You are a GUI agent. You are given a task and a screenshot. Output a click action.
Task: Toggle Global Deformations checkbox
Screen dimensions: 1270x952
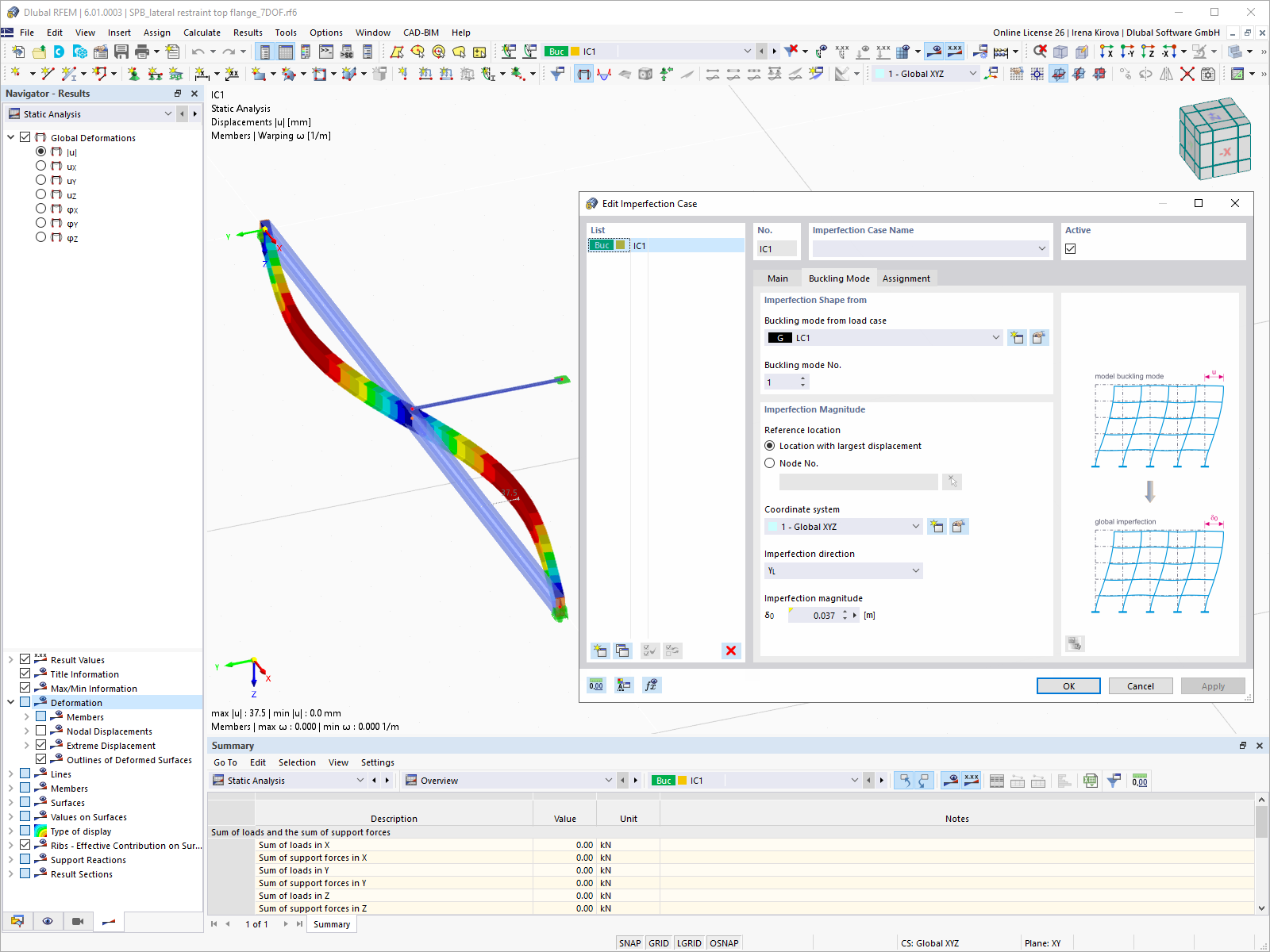coord(25,137)
